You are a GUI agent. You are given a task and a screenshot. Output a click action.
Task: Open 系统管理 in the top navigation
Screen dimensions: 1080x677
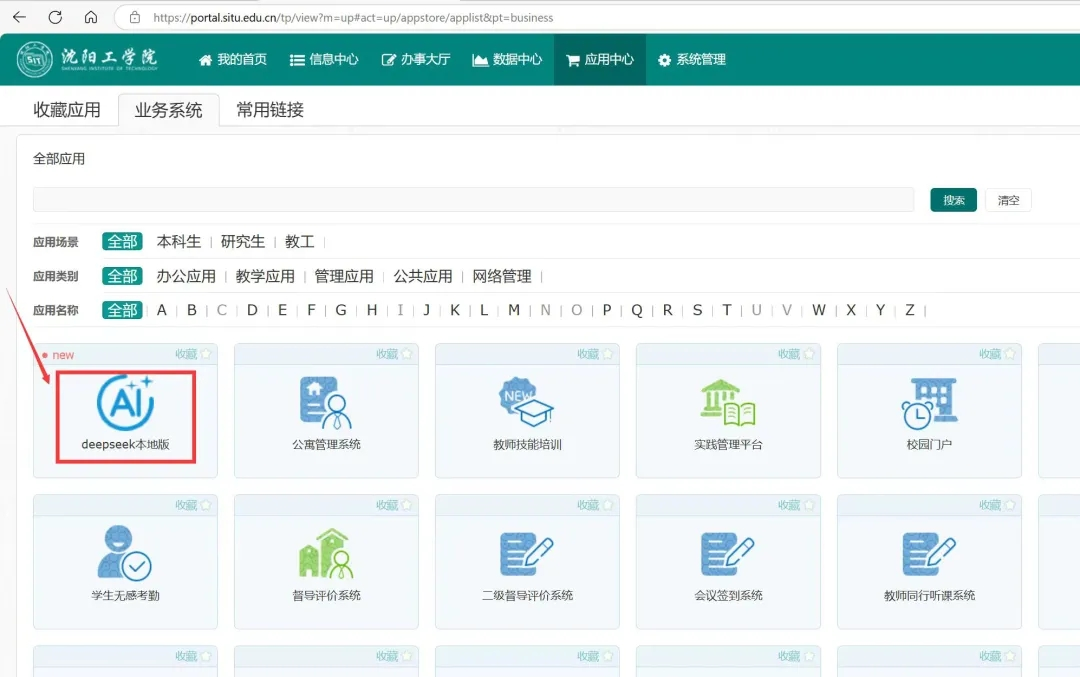click(x=692, y=60)
